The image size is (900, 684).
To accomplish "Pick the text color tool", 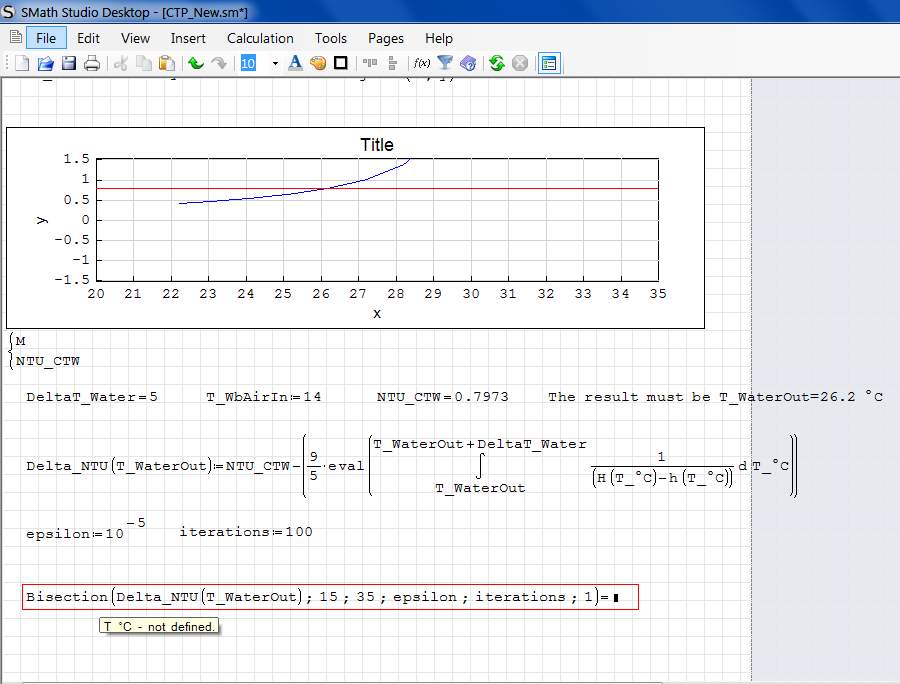I will 295,63.
